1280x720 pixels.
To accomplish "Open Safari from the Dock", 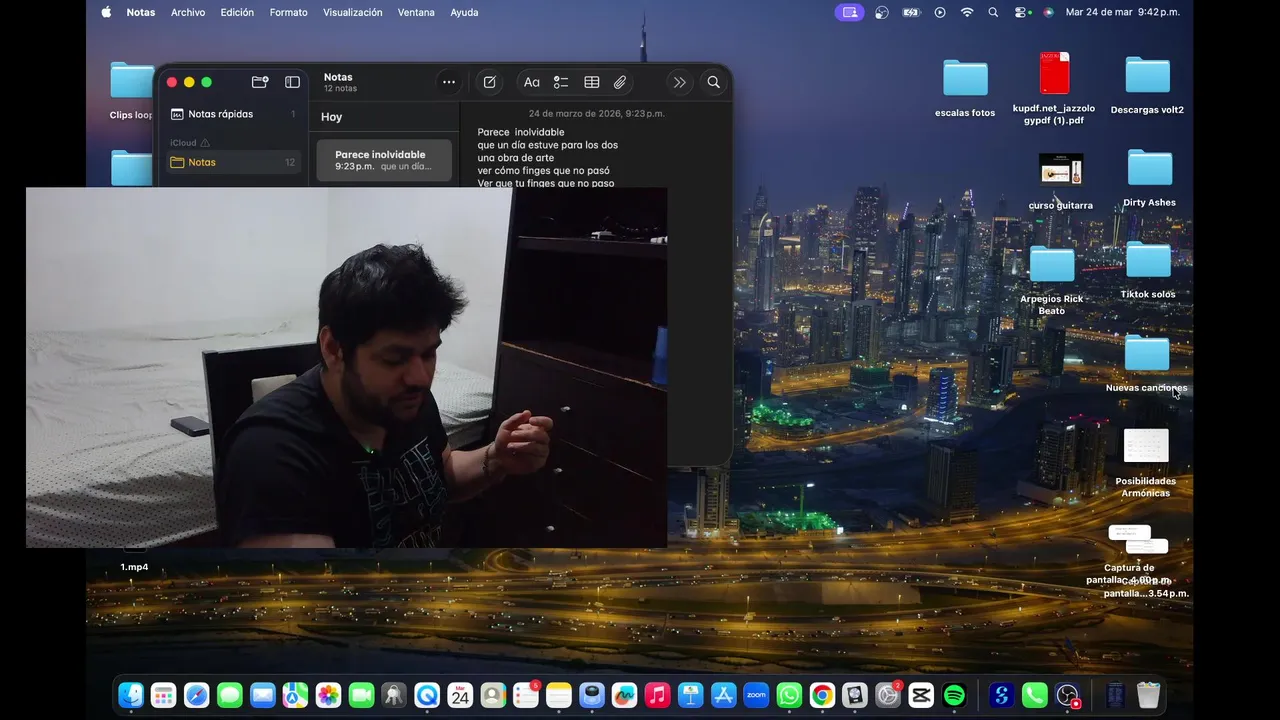I will [197, 695].
